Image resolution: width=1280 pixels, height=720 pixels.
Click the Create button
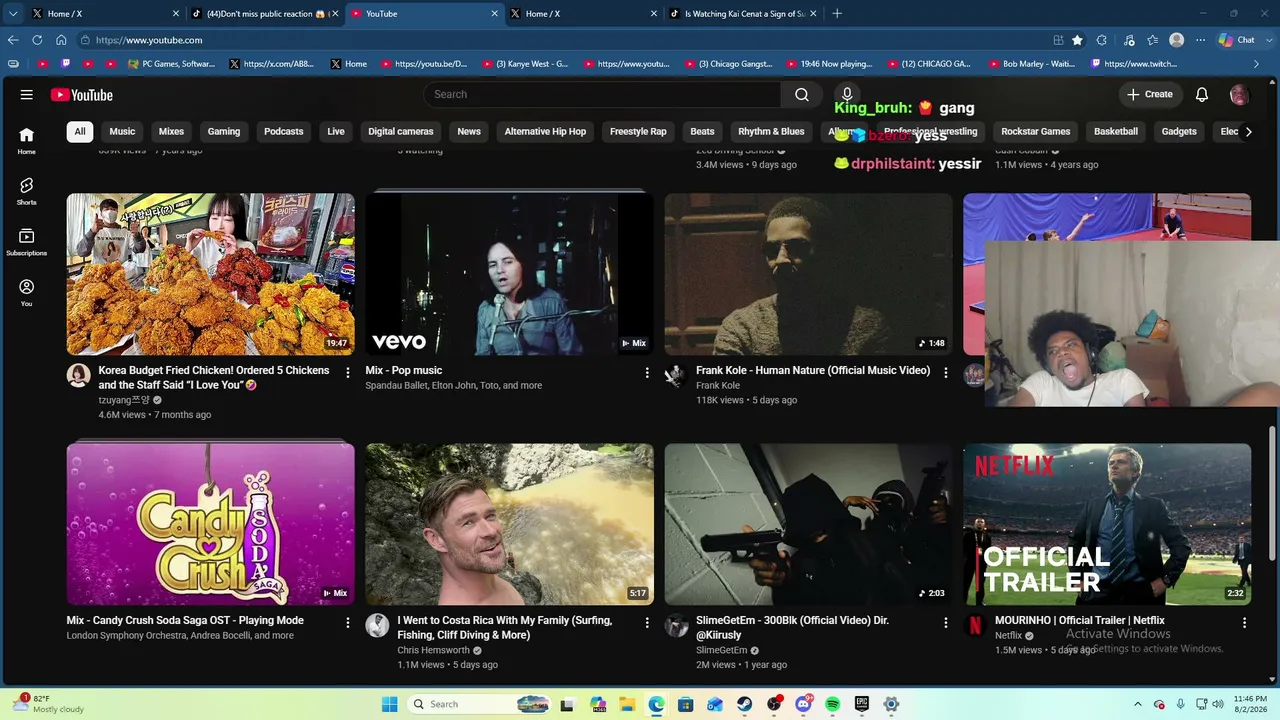(x=1150, y=94)
